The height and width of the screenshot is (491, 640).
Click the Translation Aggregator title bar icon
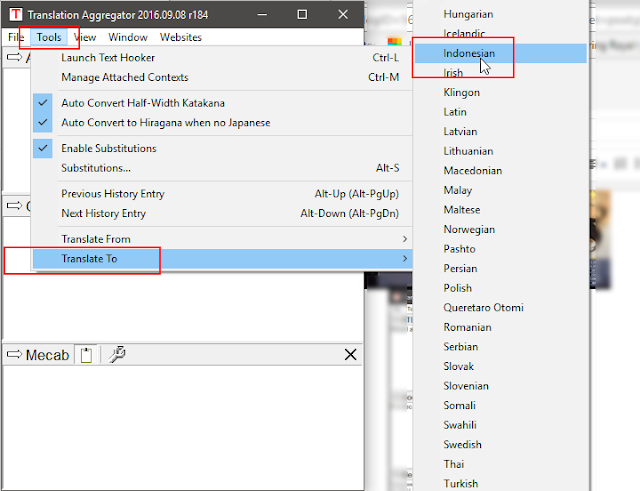coord(16,14)
